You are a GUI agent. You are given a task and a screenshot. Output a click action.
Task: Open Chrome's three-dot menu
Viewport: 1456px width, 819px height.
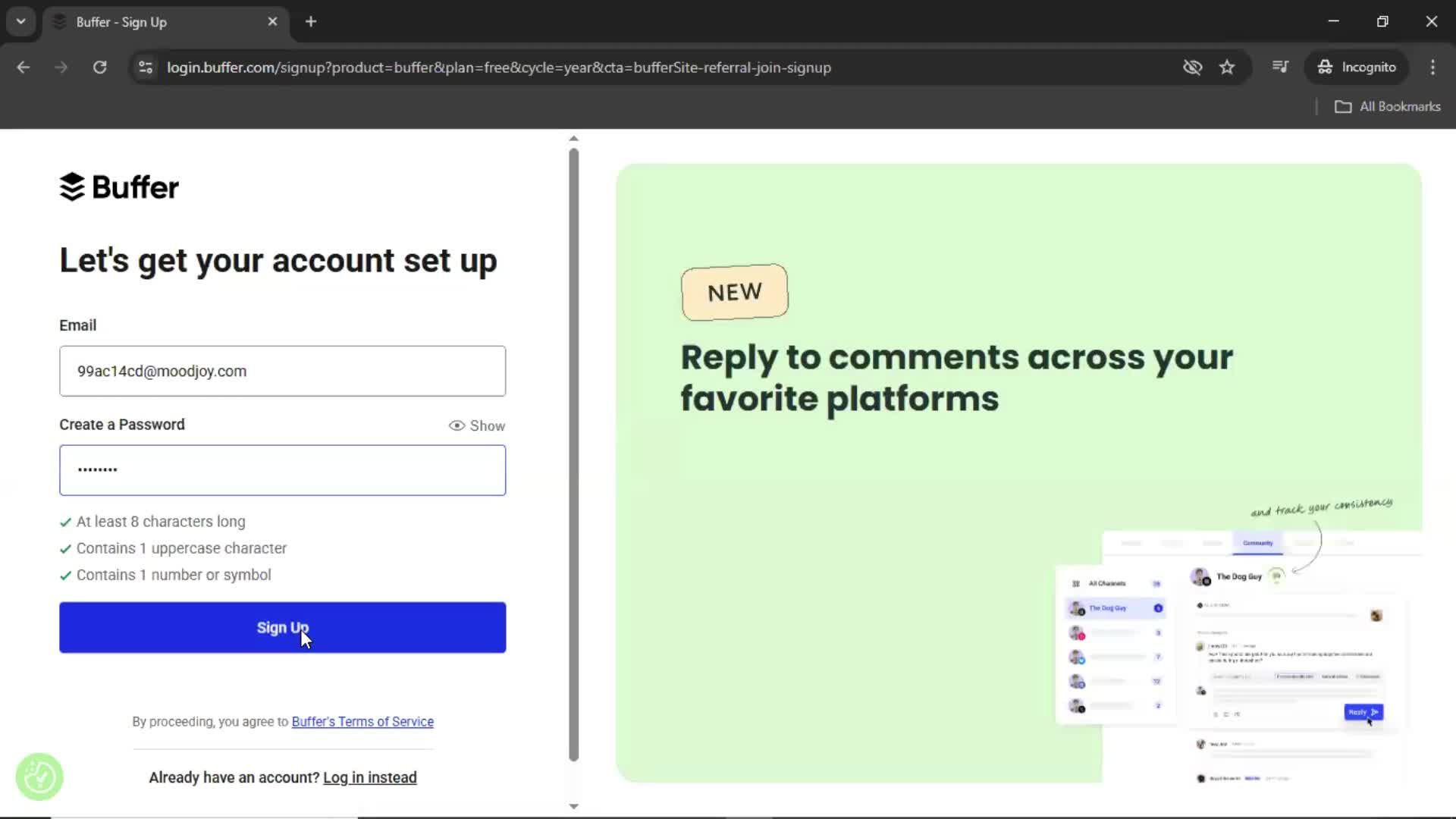[1432, 67]
